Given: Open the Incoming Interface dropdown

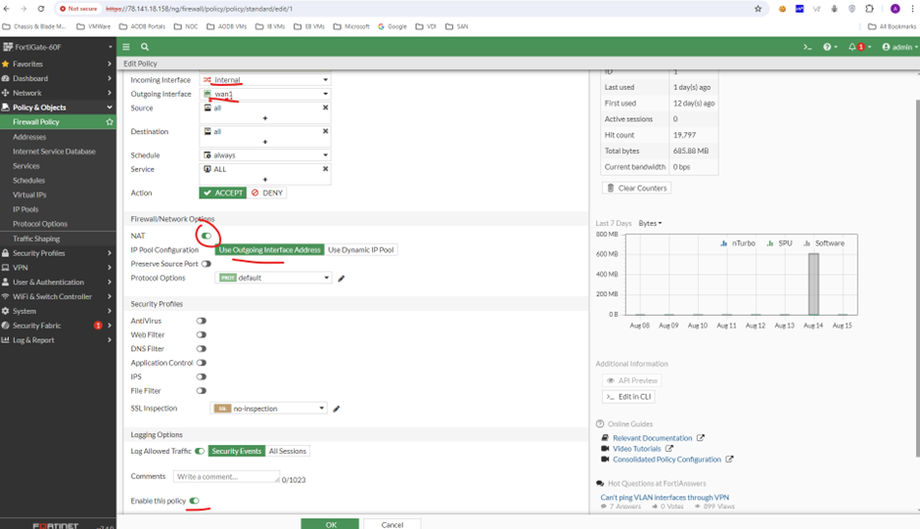Looking at the screenshot, I should coord(265,80).
